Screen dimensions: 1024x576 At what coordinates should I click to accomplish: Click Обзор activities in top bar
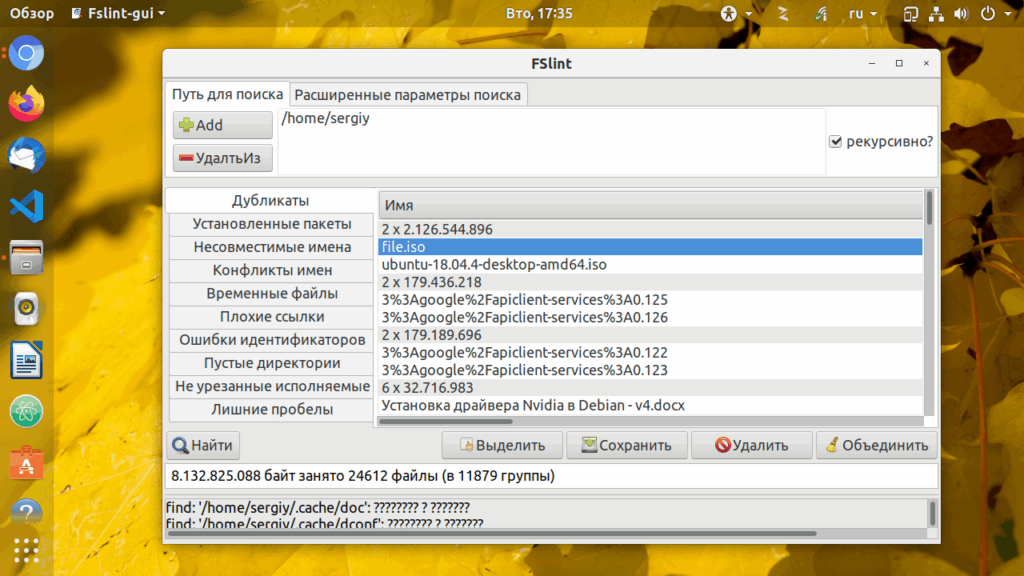(x=31, y=13)
